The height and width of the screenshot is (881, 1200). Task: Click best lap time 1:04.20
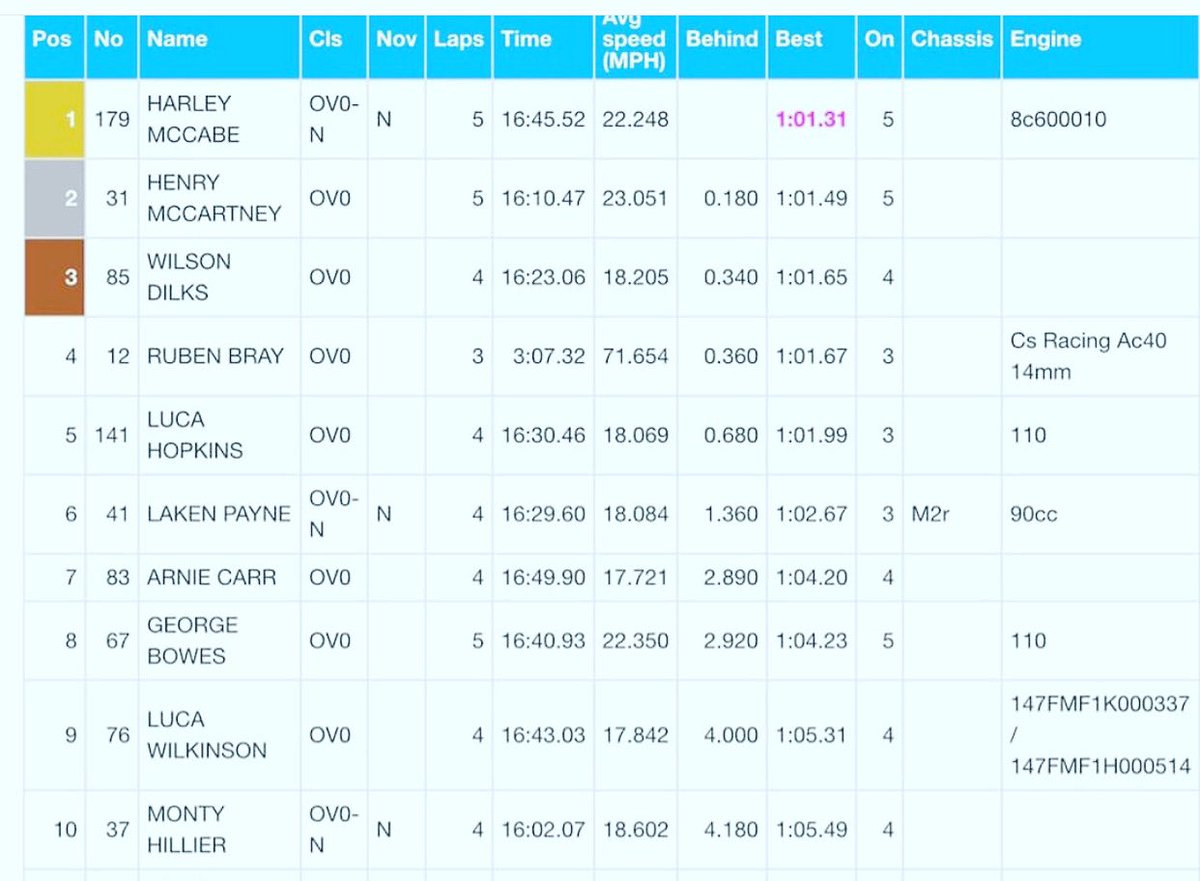811,577
